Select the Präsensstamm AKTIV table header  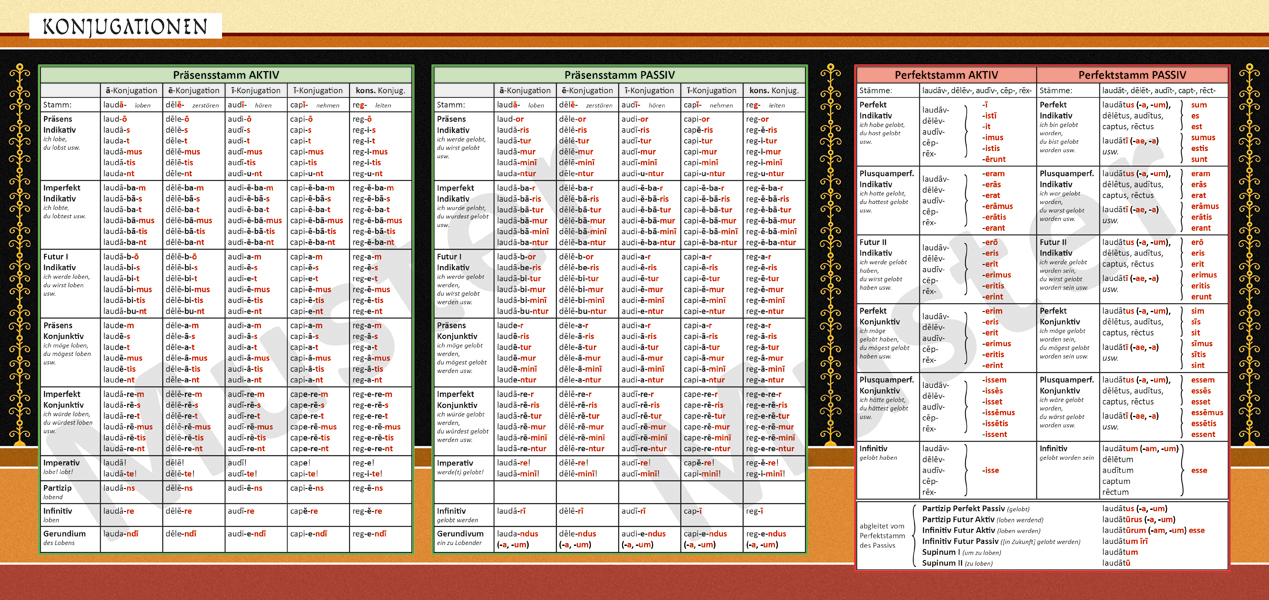[226, 75]
